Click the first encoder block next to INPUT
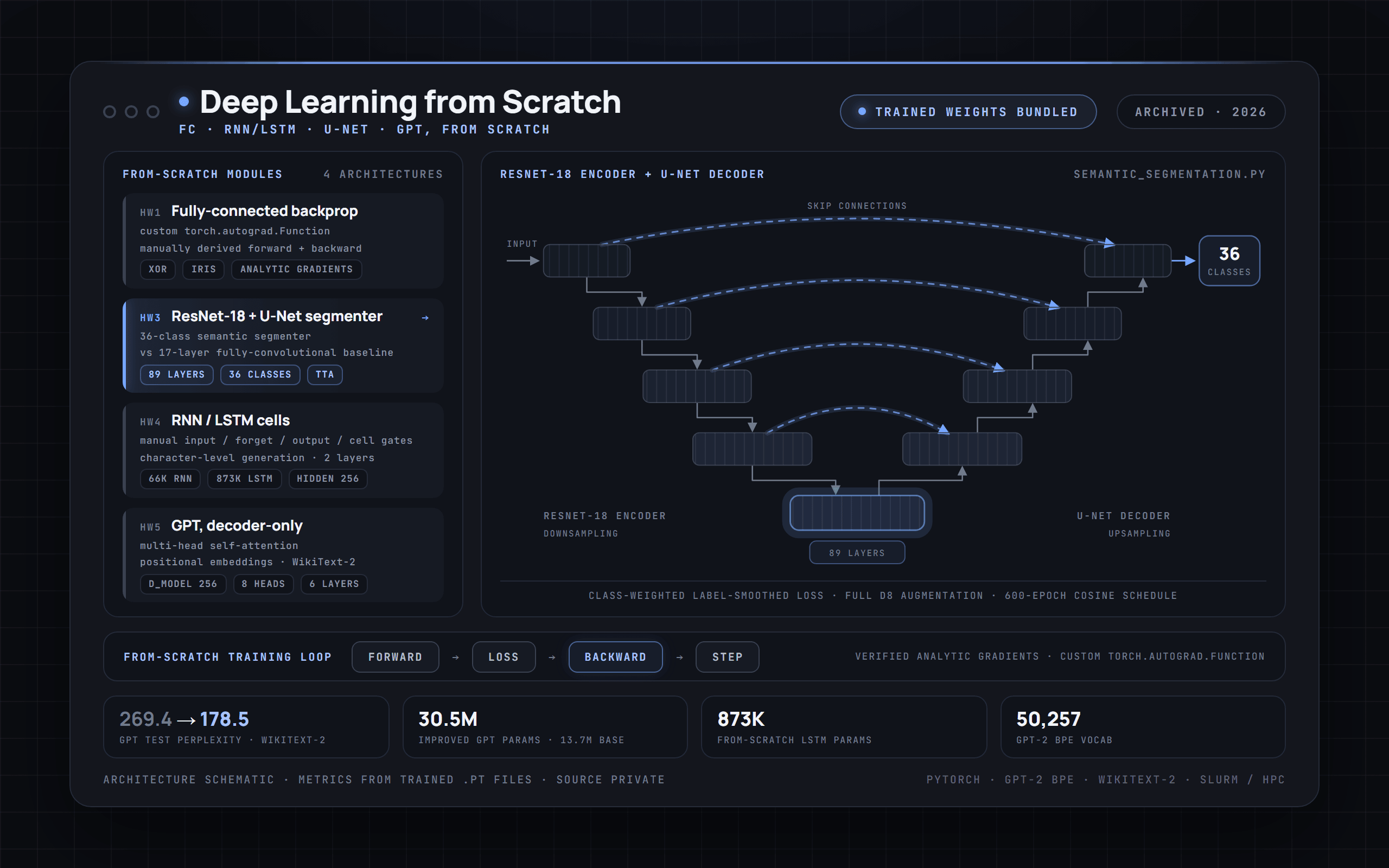1389x868 pixels. [x=587, y=260]
